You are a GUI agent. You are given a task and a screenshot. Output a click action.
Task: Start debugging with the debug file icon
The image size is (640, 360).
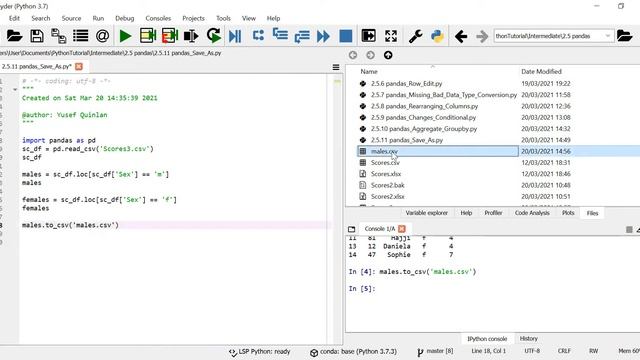(x=235, y=36)
